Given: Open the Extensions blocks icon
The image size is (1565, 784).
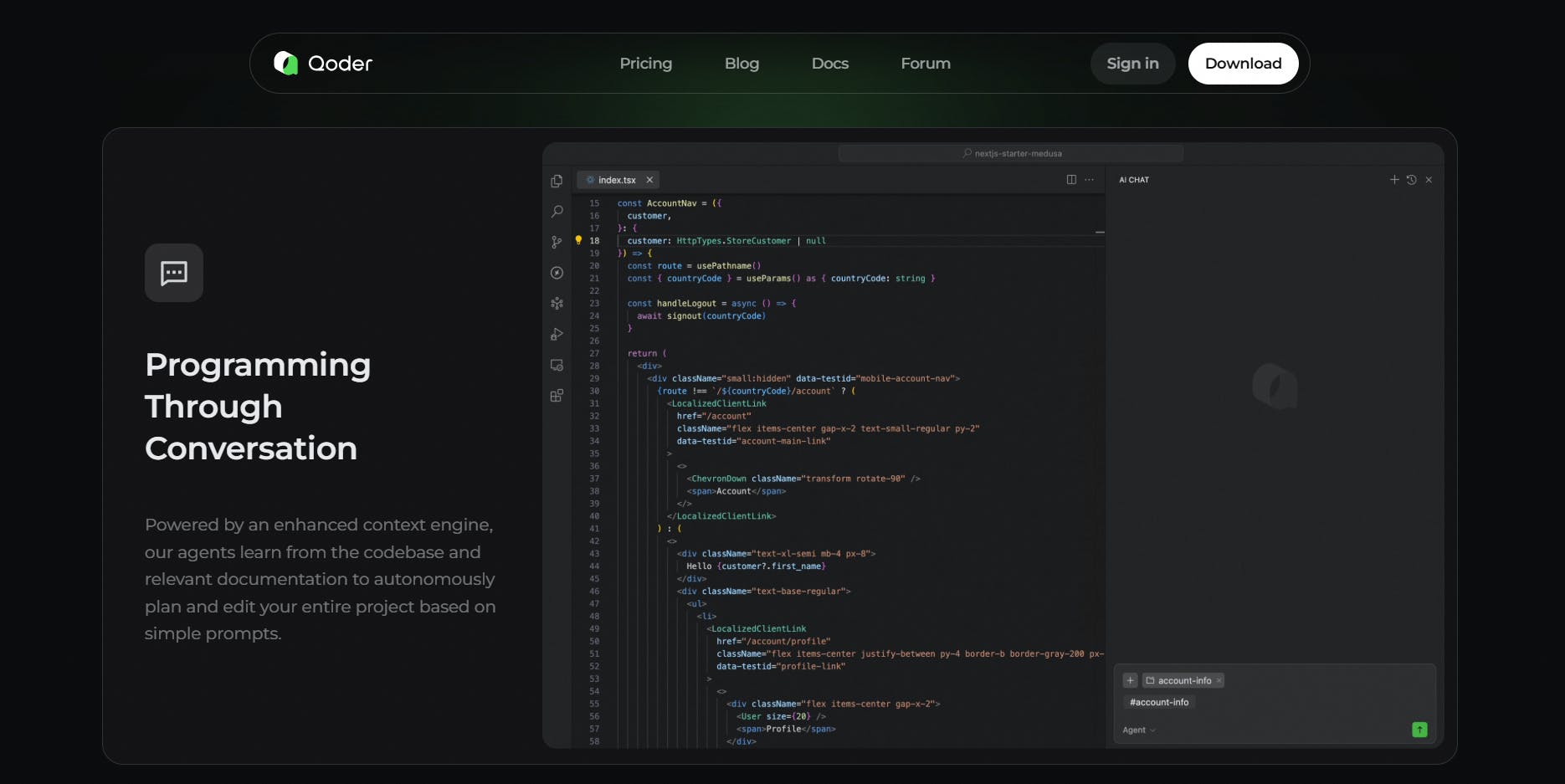Looking at the screenshot, I should (557, 396).
